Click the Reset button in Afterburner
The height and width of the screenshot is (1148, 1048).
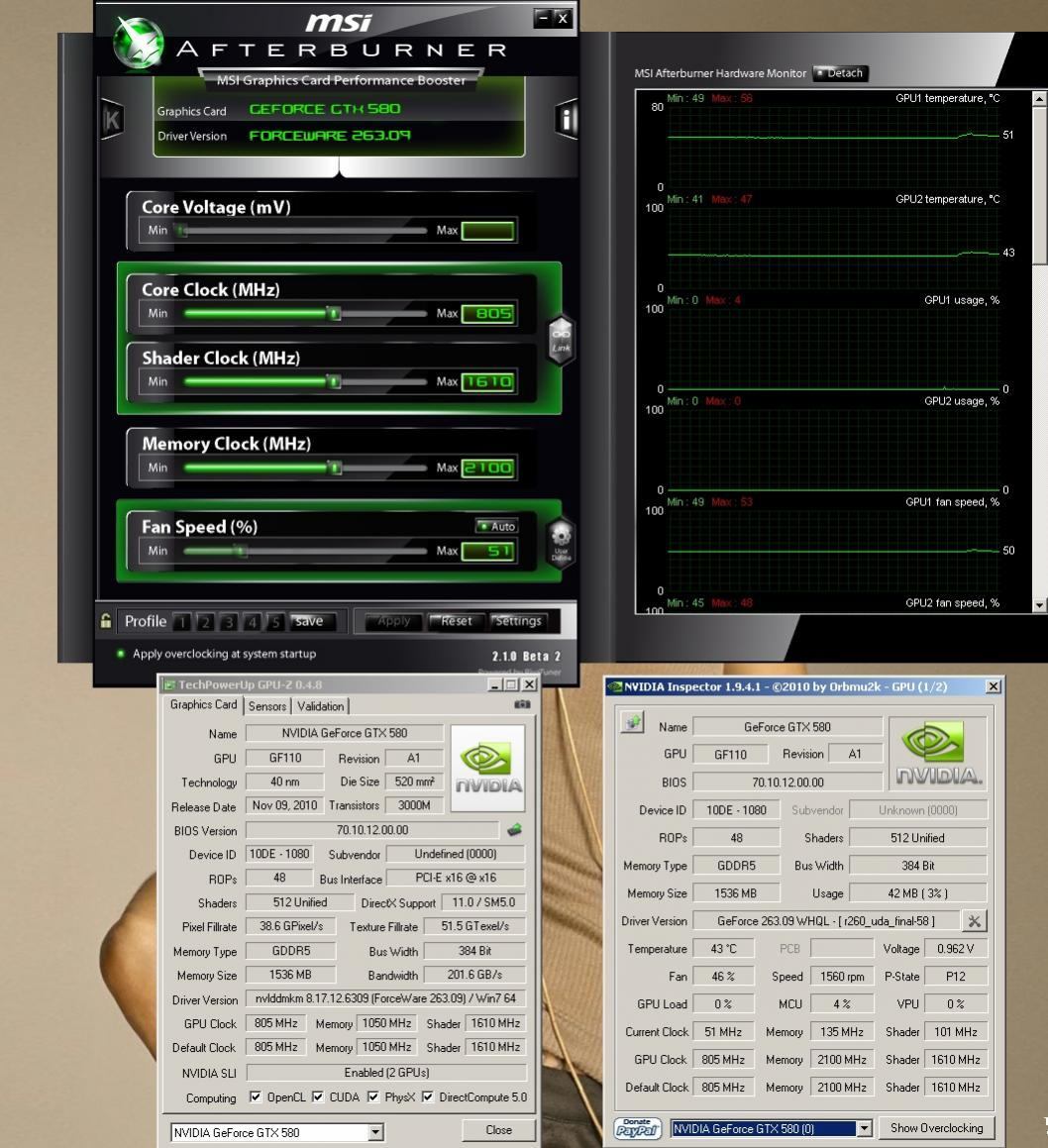pos(456,622)
